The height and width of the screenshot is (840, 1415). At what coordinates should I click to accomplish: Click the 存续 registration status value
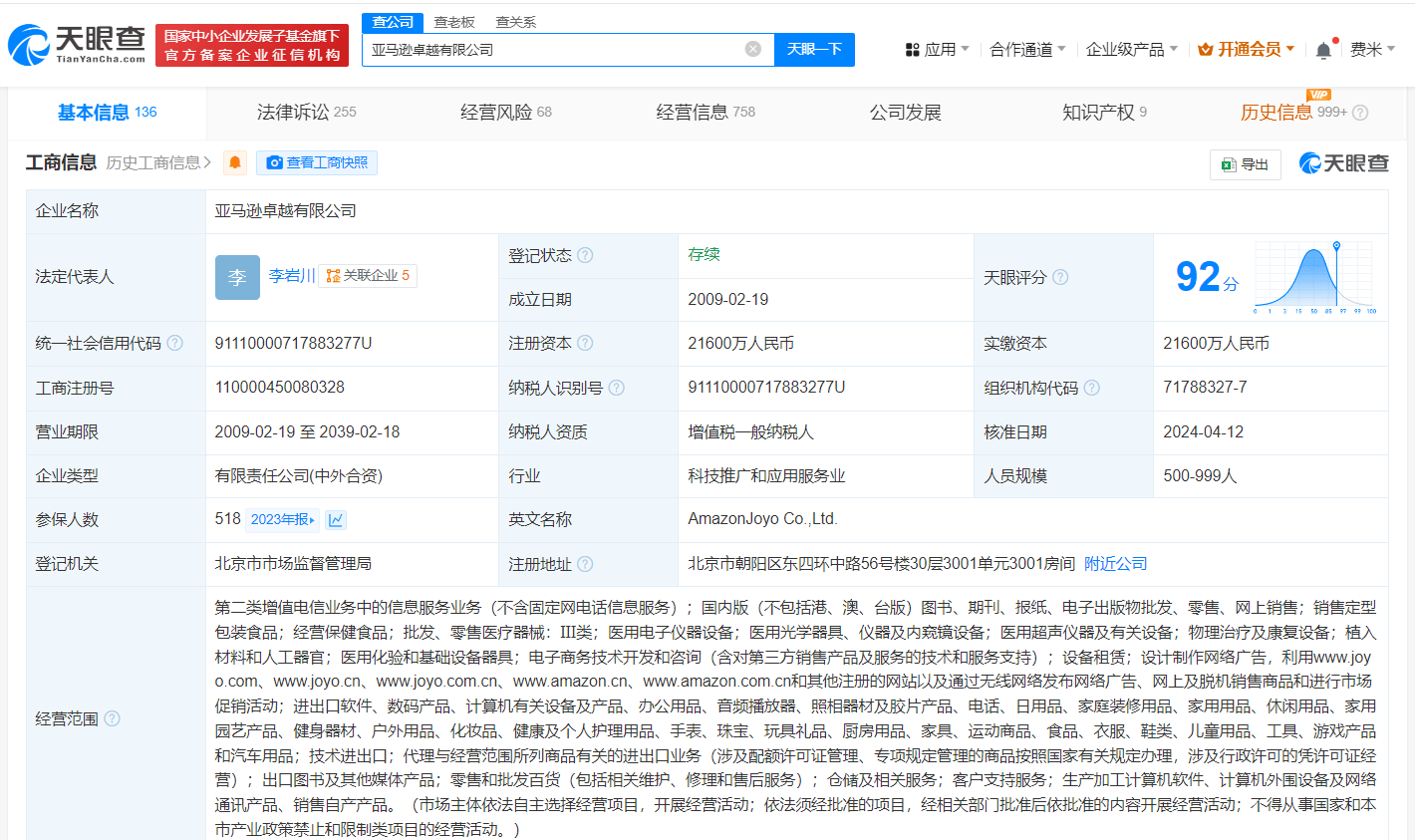tap(704, 255)
